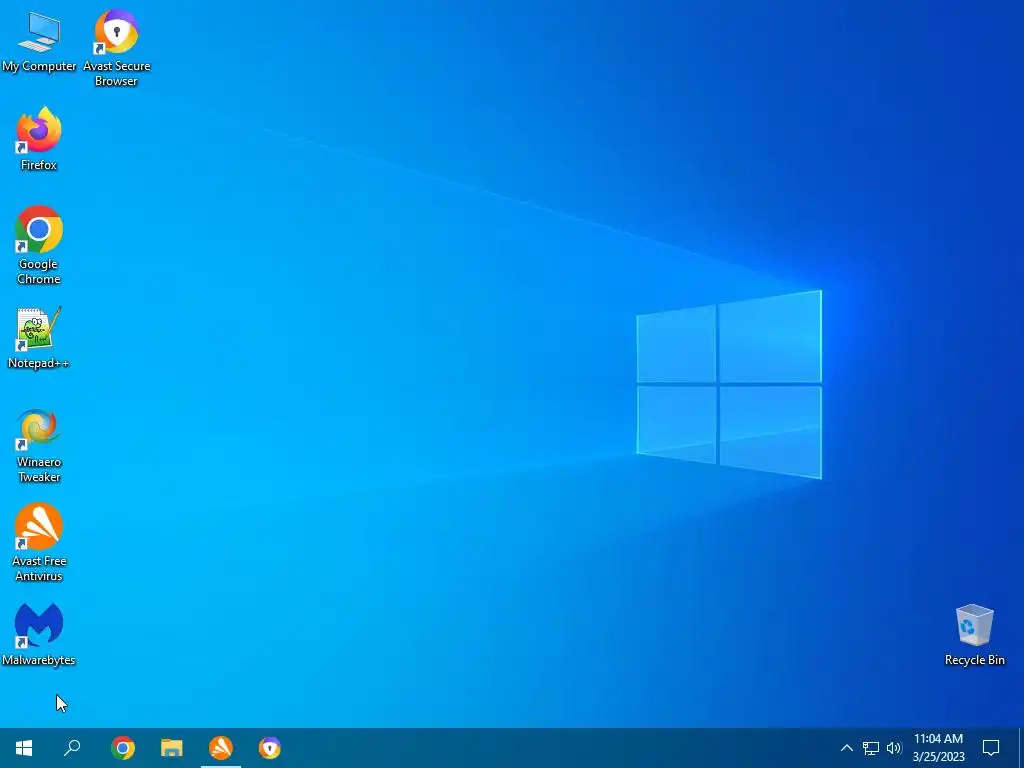Open the network status tray icon
This screenshot has width=1024, height=768.
871,748
